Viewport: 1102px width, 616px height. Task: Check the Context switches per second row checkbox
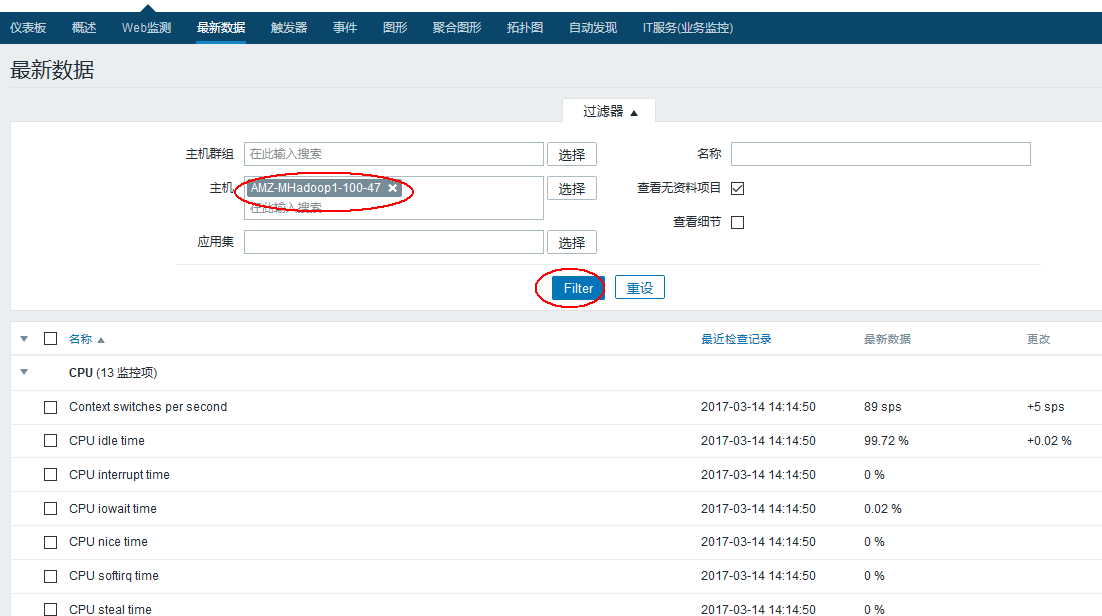(50, 407)
